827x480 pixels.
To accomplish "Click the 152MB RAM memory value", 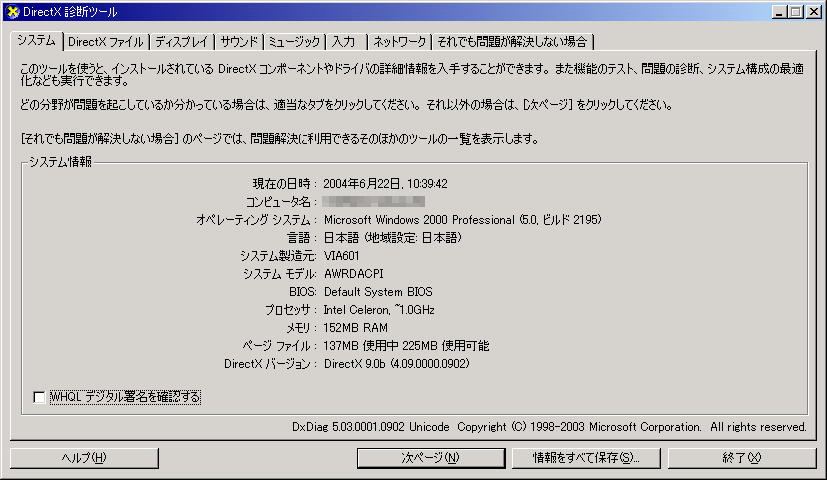I will click(x=355, y=328).
